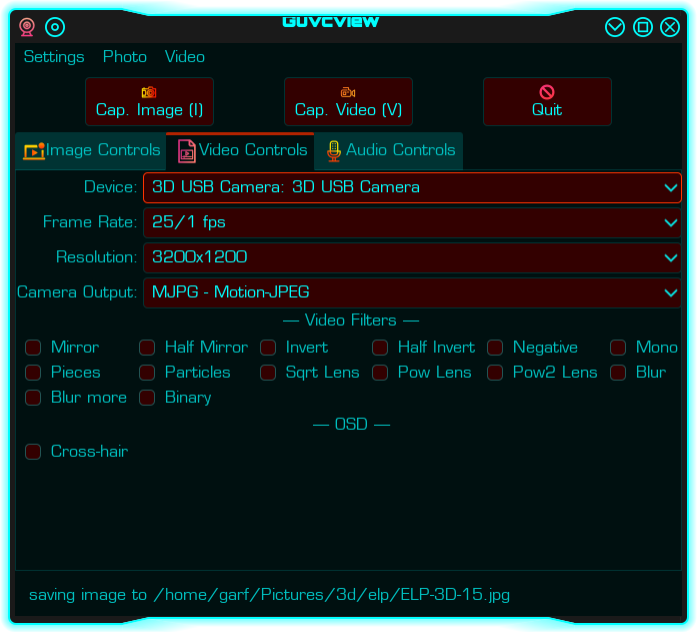Screen dimensions: 697x632
Task: Open the Device dropdown list
Action: [x=412, y=188]
